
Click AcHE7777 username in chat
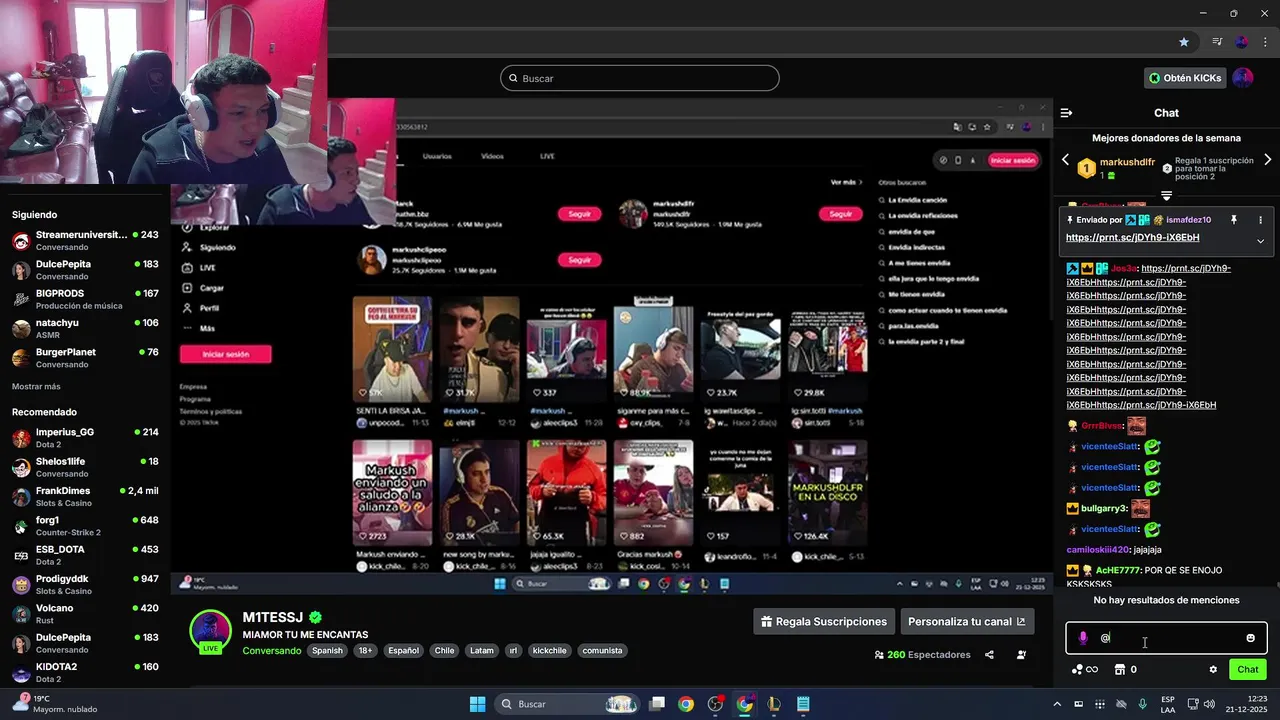(x=1117, y=570)
